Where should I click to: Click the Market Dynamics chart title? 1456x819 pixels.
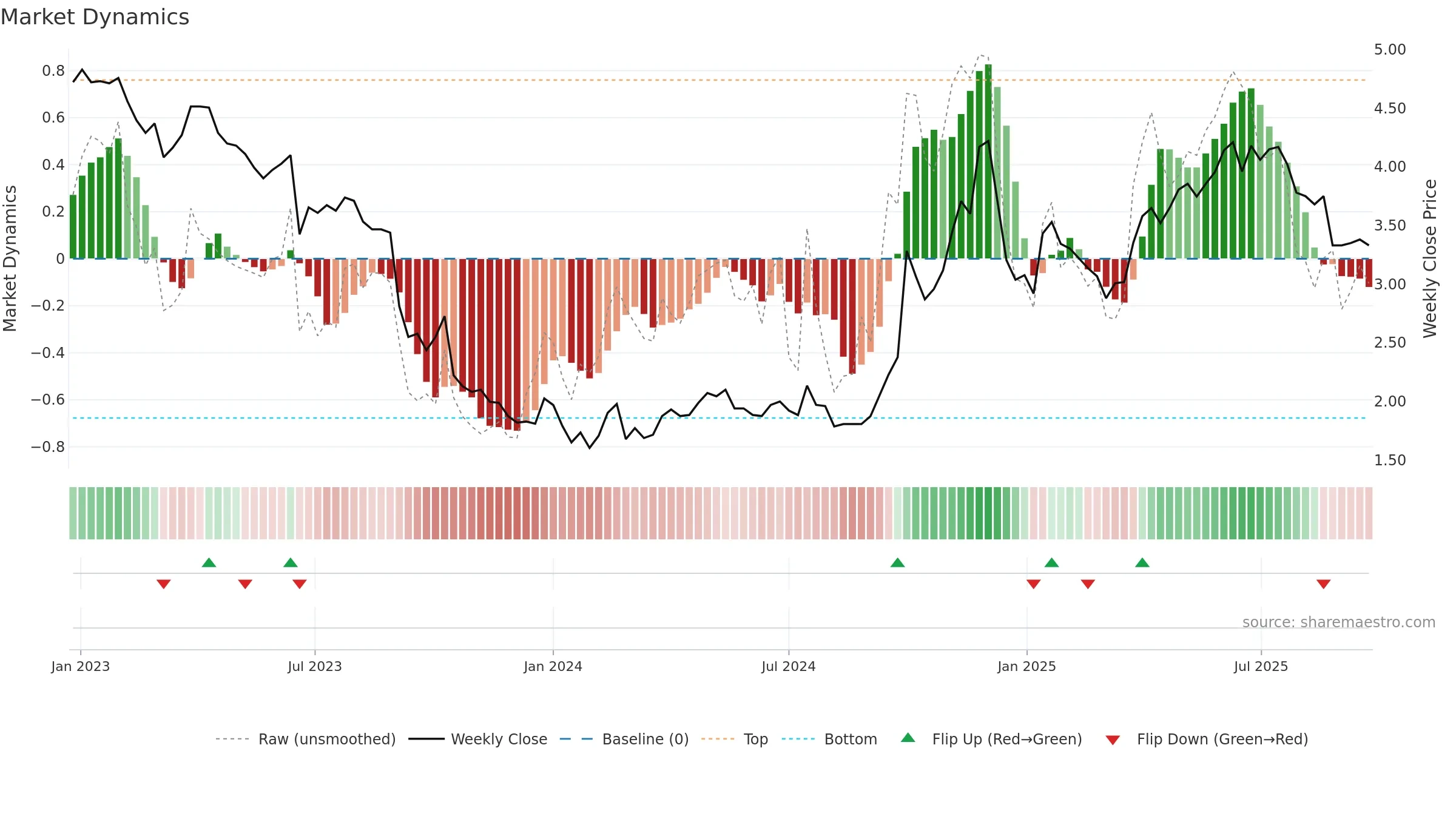95,17
